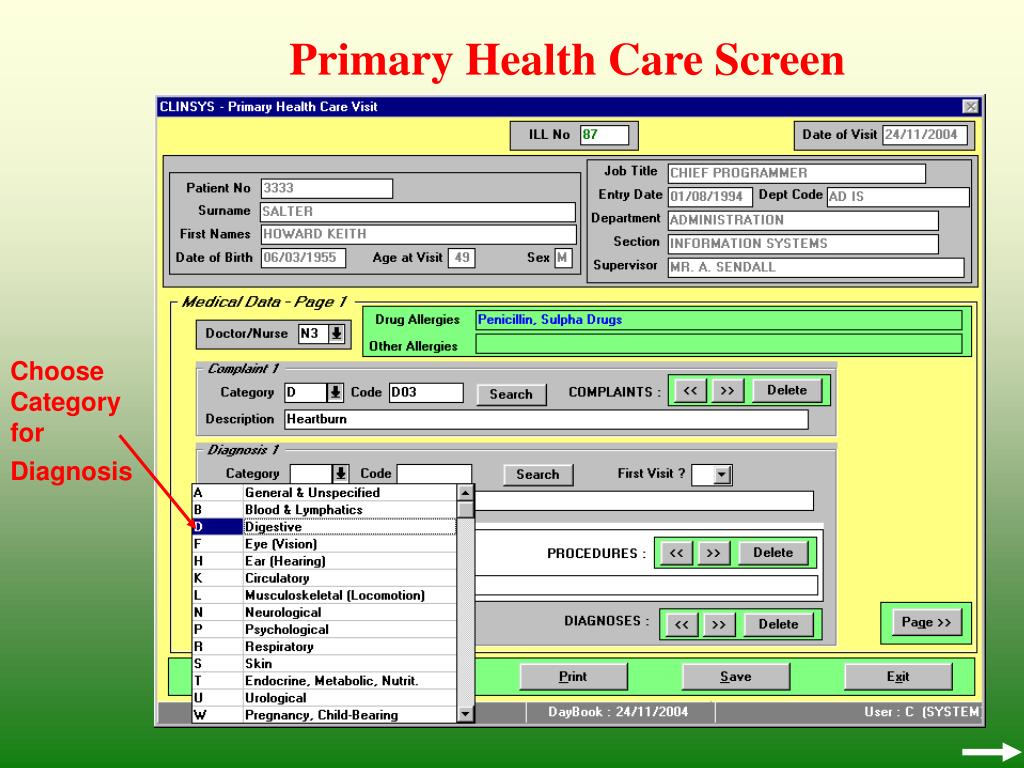Viewport: 1024px width, 768px height.
Task: Click the First Names field
Action: pos(419,234)
